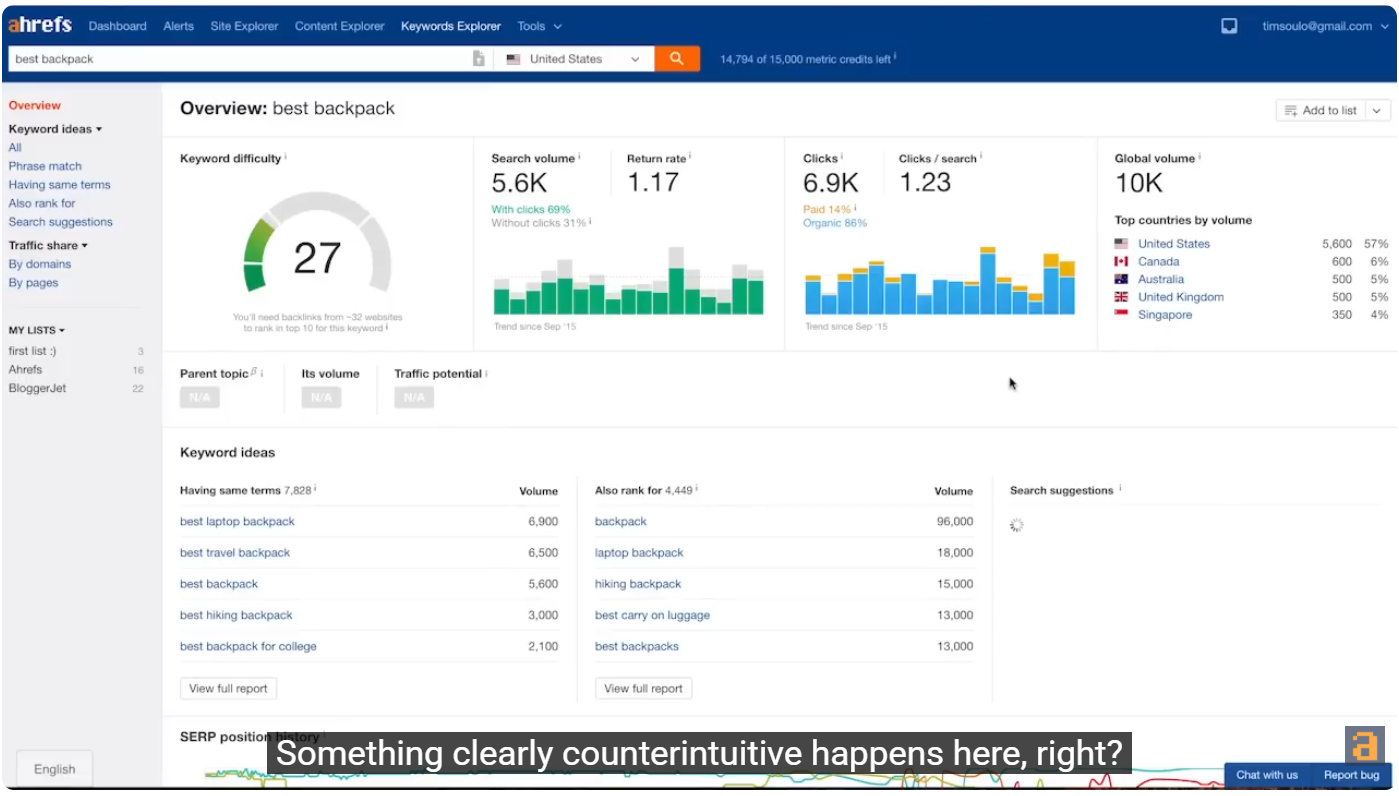
Task: Collapse the Traffic share sidebar section
Action: (x=48, y=245)
